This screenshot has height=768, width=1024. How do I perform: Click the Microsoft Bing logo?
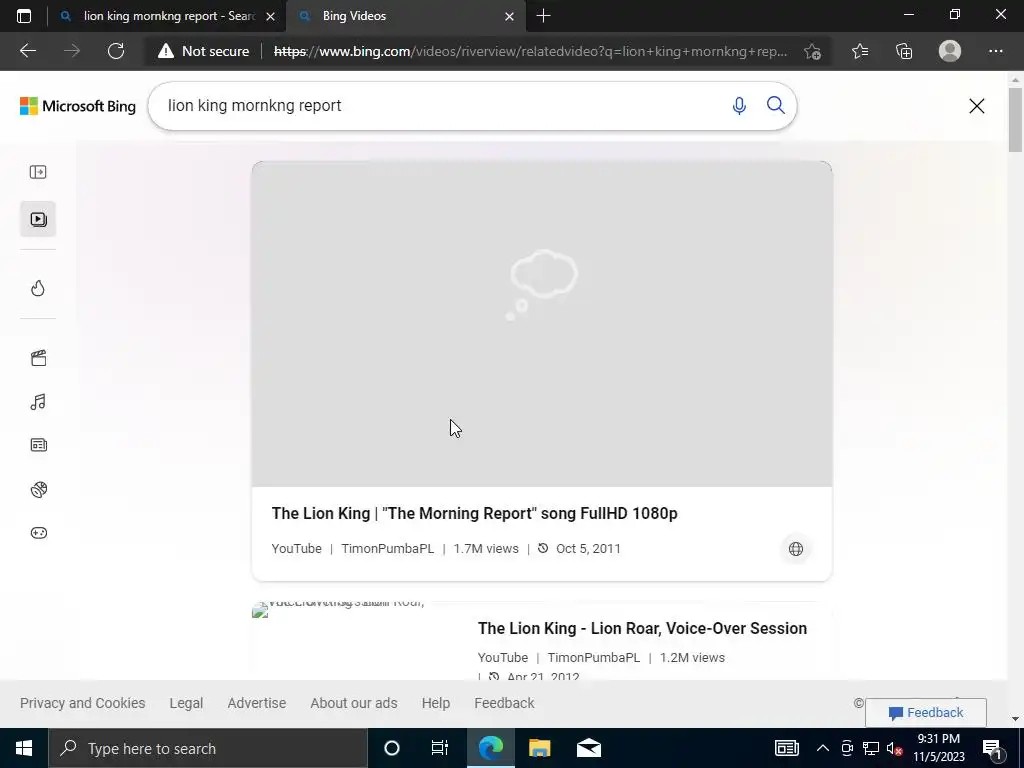point(78,106)
